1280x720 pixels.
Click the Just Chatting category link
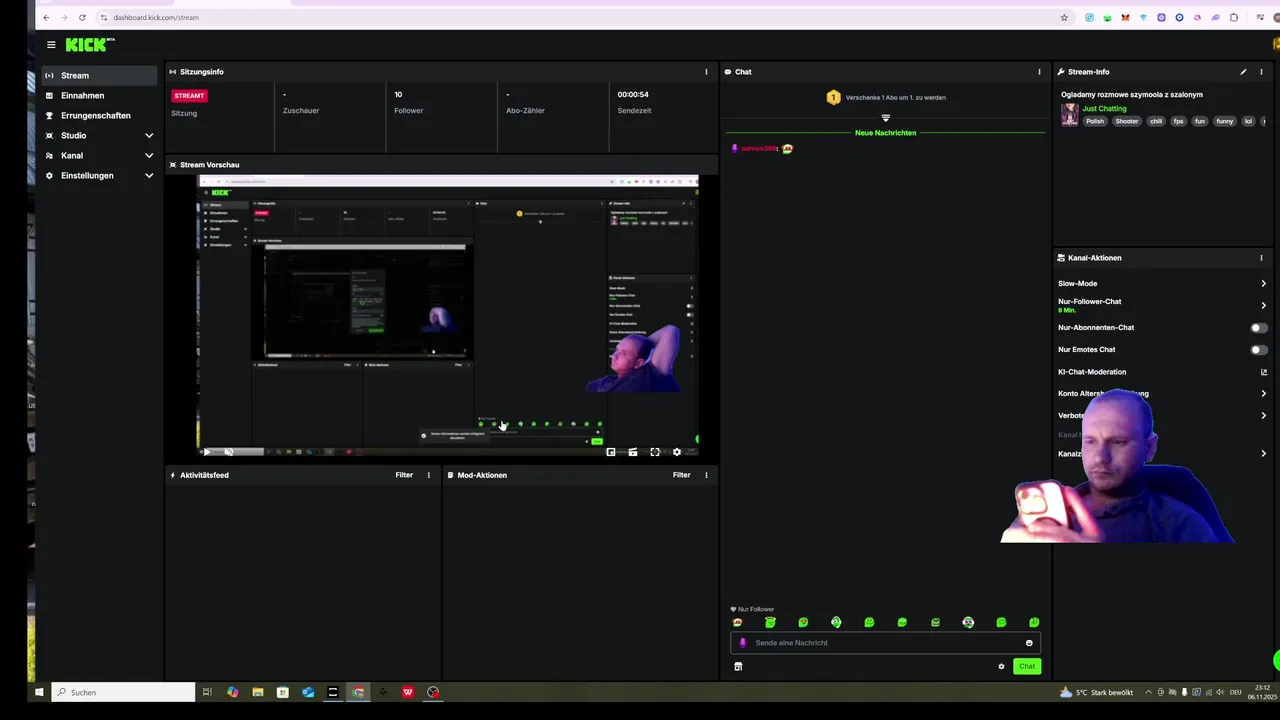[x=1104, y=108]
